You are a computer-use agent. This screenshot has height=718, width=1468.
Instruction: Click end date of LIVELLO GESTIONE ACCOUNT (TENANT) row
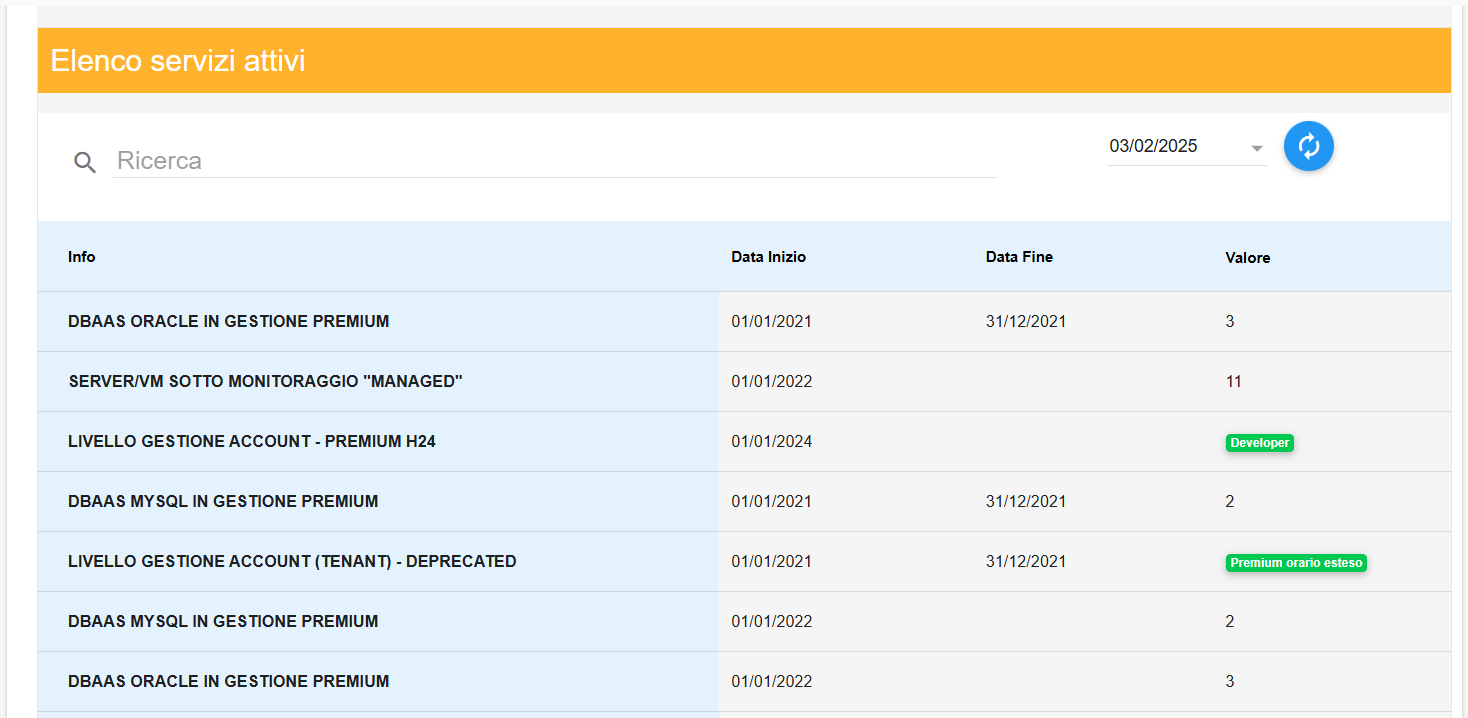click(1025, 561)
